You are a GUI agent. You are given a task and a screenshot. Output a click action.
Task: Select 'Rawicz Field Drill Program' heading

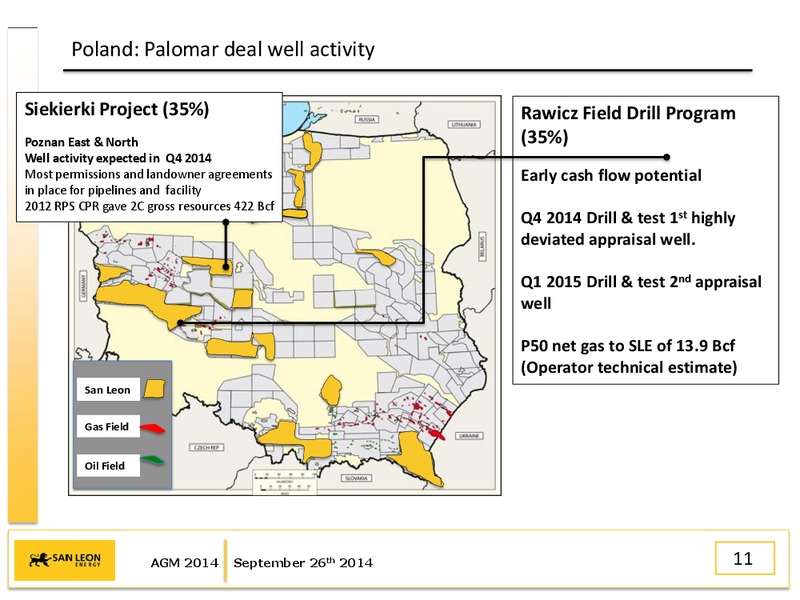(628, 113)
